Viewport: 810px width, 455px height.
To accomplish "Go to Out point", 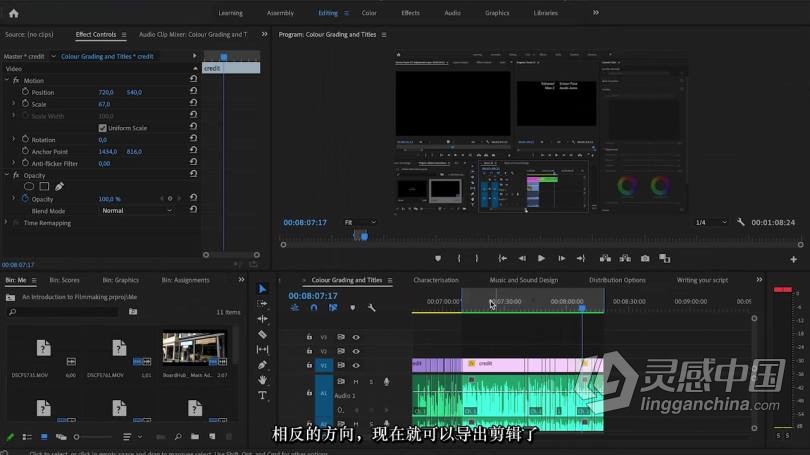I will tap(581, 258).
